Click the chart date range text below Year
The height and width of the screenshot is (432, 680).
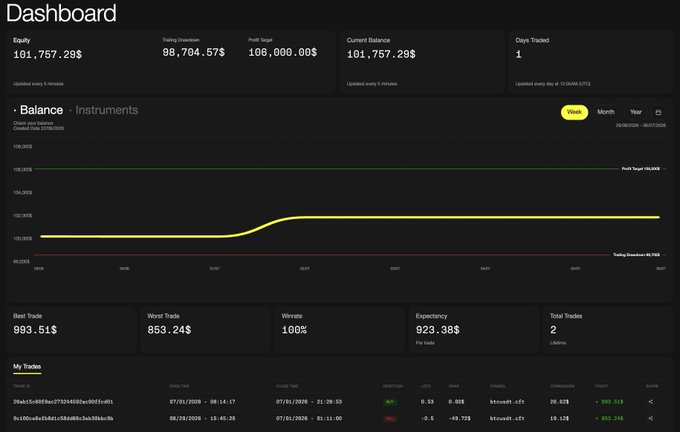point(641,125)
